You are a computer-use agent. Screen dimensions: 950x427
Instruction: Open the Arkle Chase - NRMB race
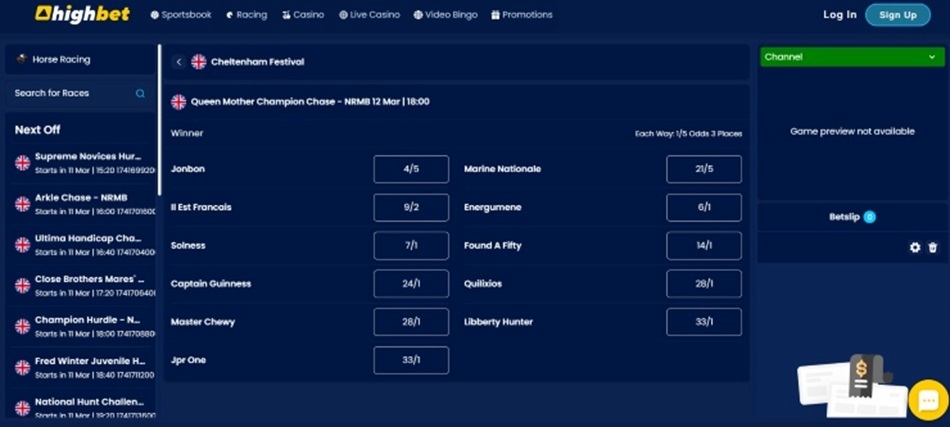point(80,204)
